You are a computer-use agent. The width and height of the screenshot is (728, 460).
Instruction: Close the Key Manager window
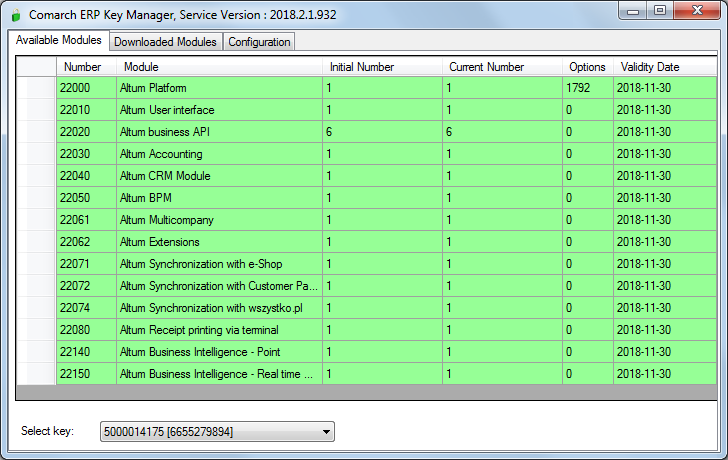[697, 10]
